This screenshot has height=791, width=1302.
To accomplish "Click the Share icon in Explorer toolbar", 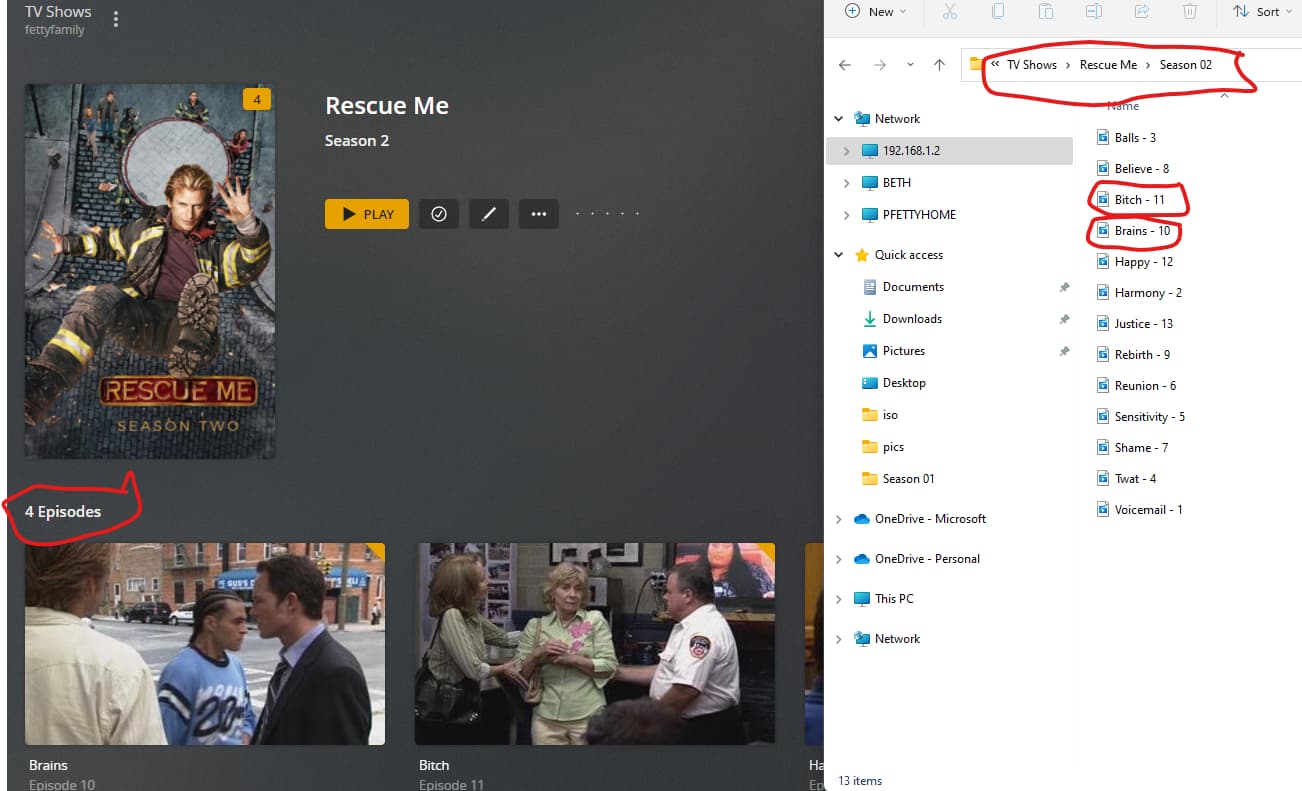I will tap(1142, 12).
